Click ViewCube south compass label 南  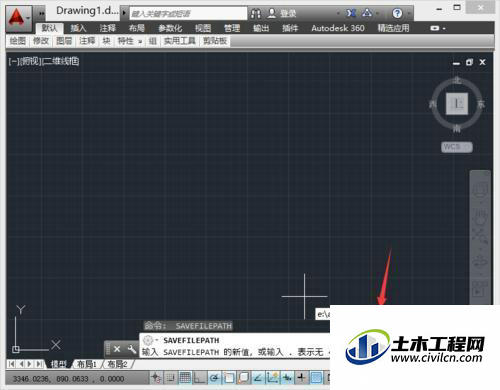click(457, 128)
